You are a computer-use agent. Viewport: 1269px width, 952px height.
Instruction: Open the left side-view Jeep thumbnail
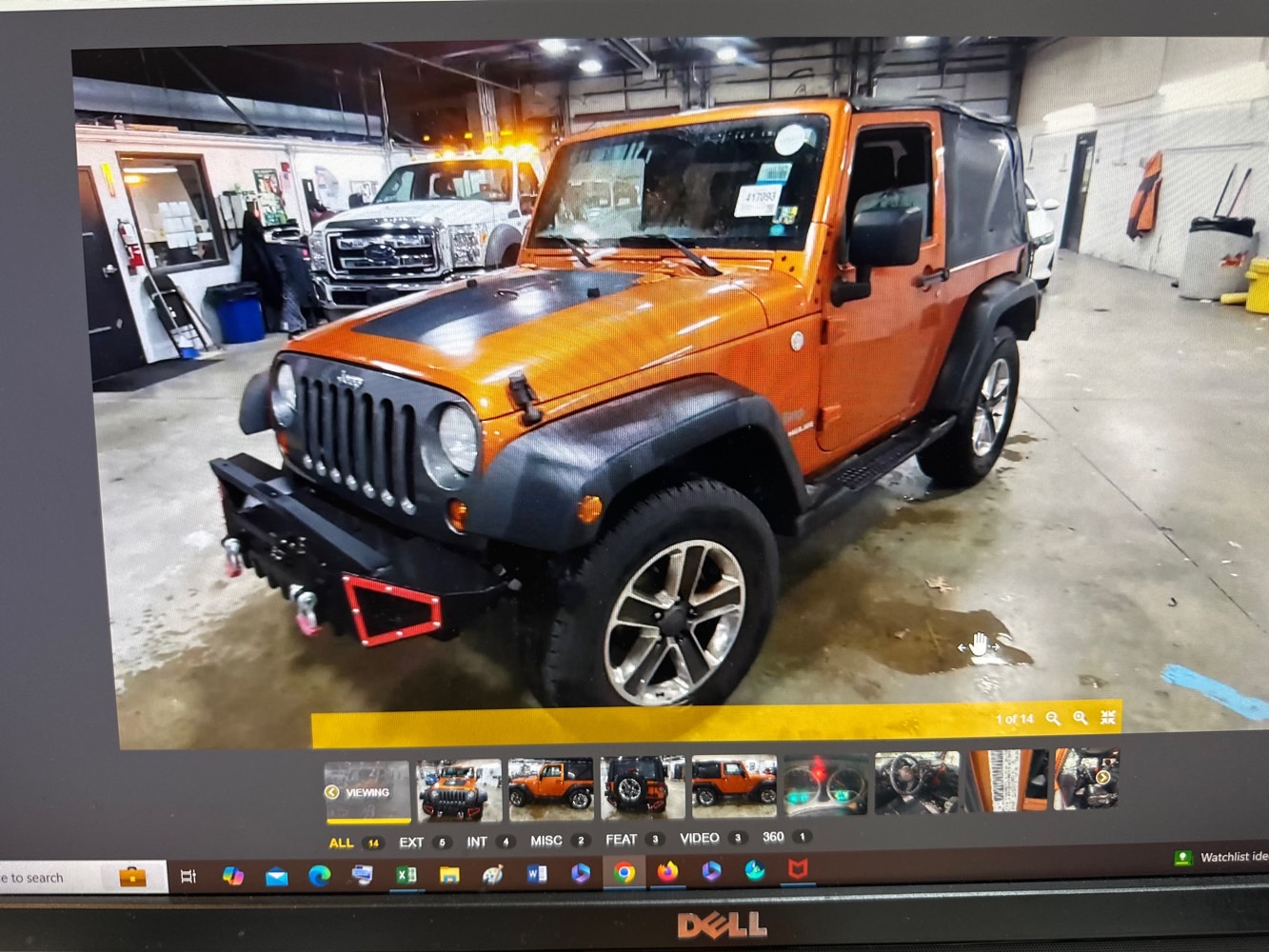coord(550,788)
